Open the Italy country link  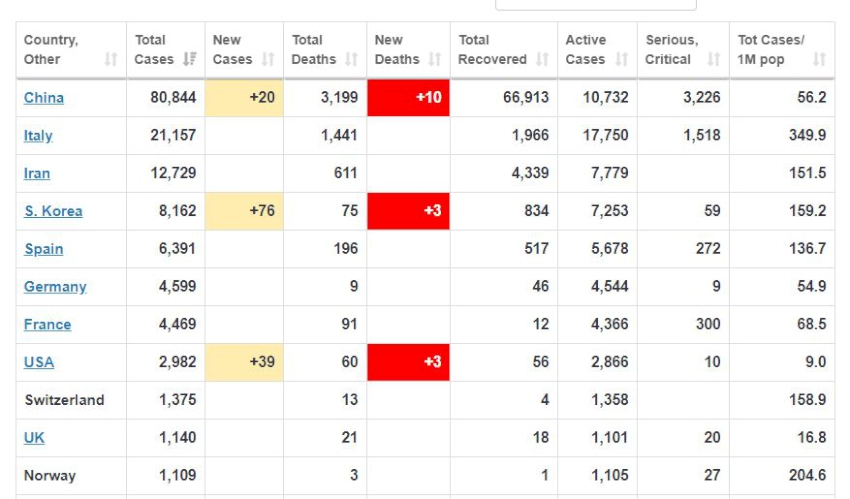(x=38, y=136)
